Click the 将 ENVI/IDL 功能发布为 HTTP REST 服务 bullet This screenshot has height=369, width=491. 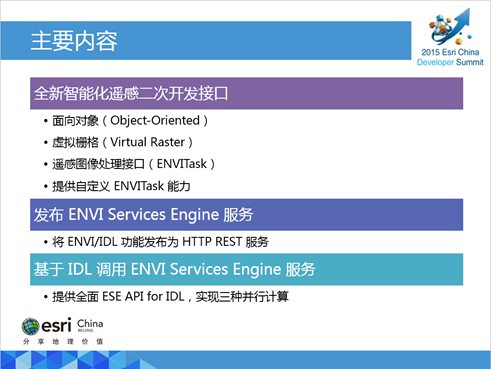(156, 242)
